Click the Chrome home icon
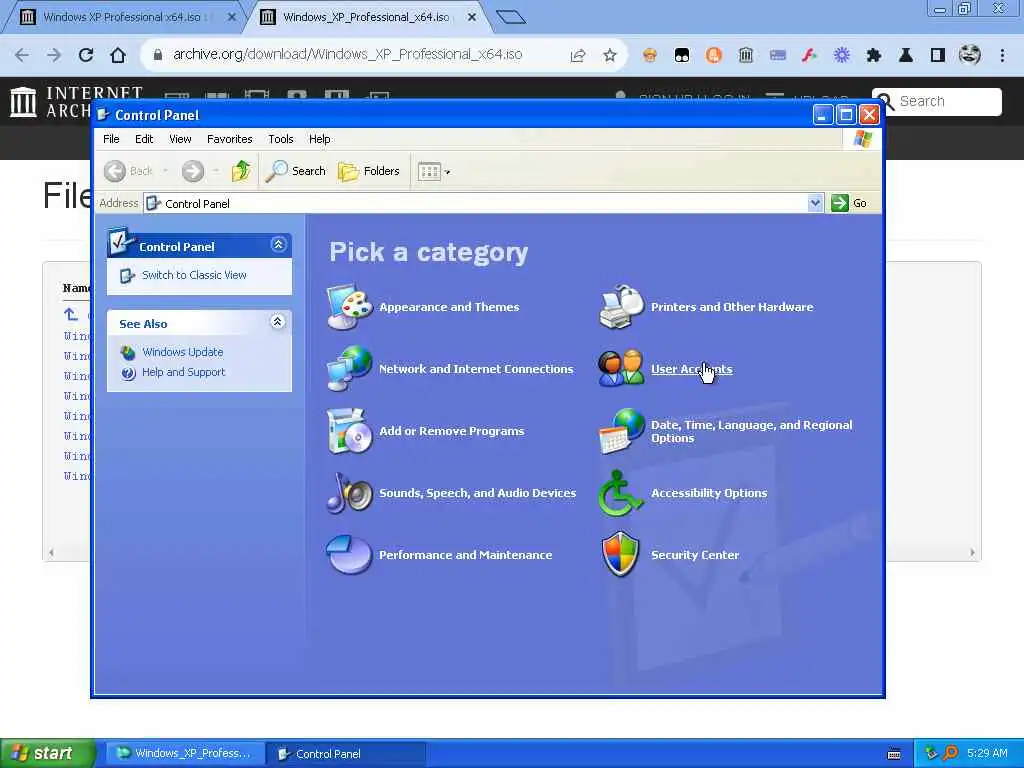The width and height of the screenshot is (1024, 768). click(118, 55)
